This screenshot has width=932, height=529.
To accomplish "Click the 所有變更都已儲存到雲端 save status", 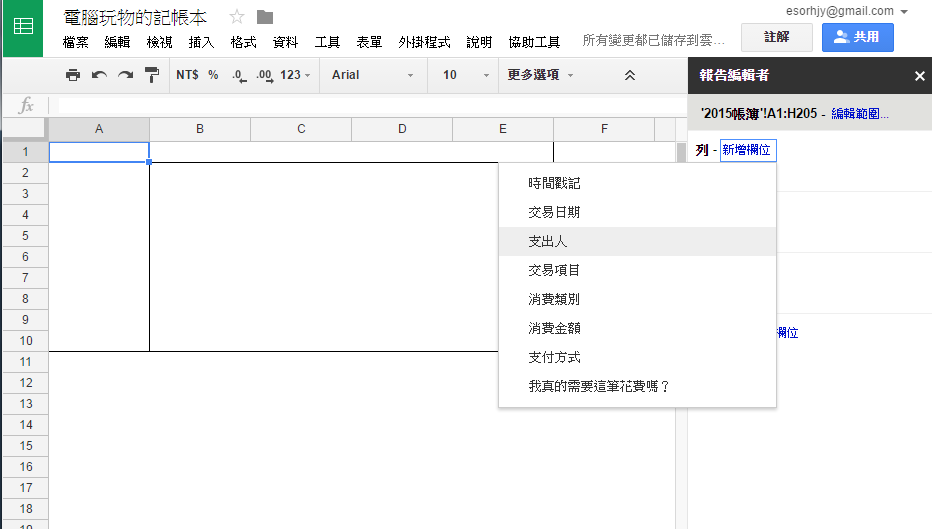I will point(654,40).
